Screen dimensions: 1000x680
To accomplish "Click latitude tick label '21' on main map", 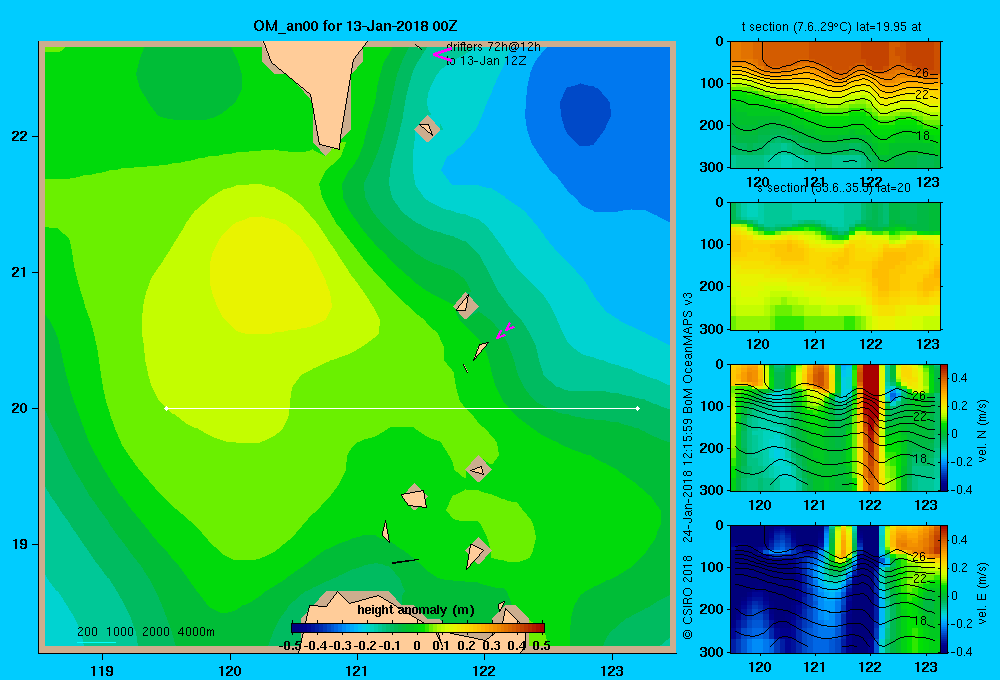I will [x=19, y=272].
